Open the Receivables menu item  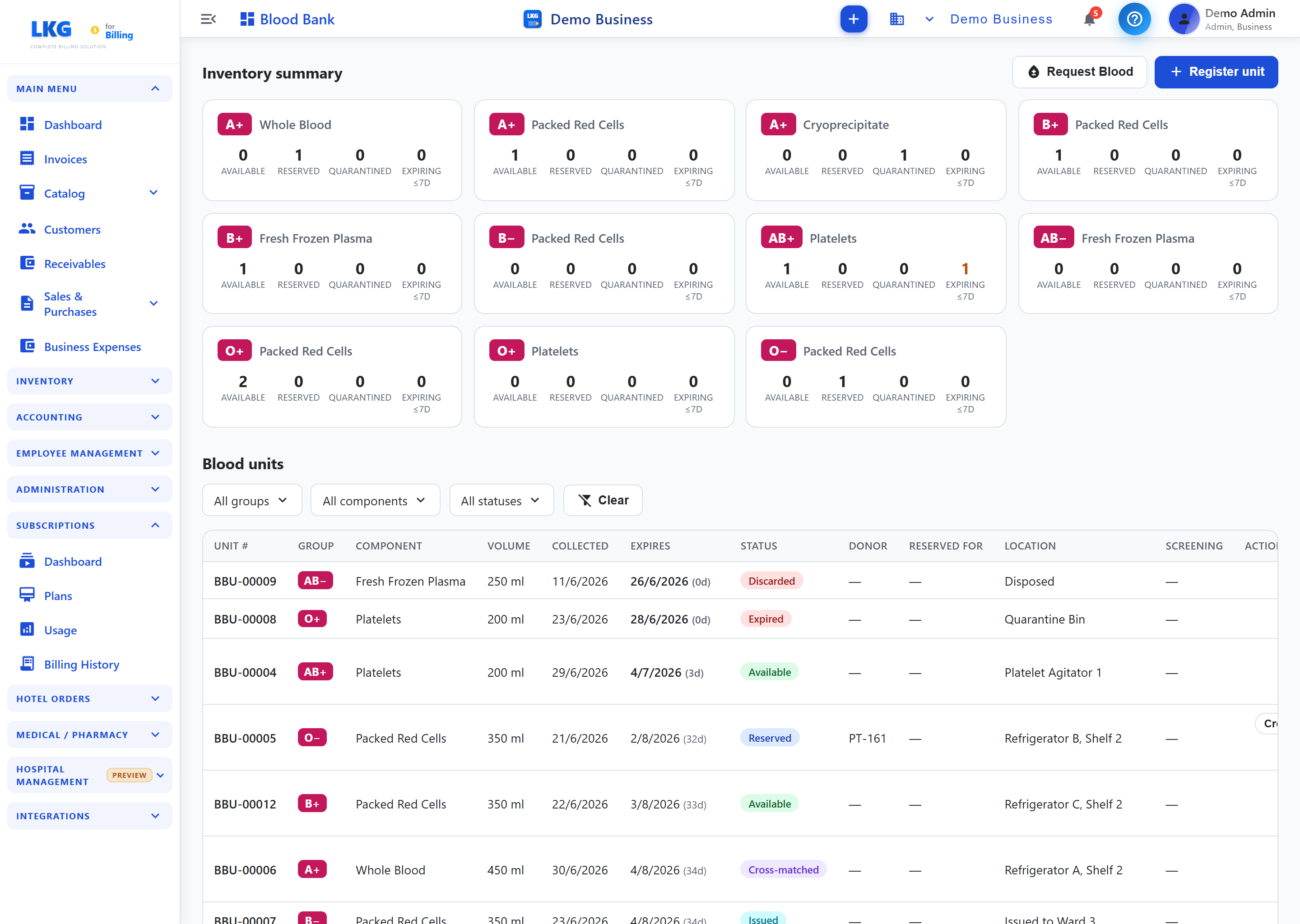click(74, 263)
